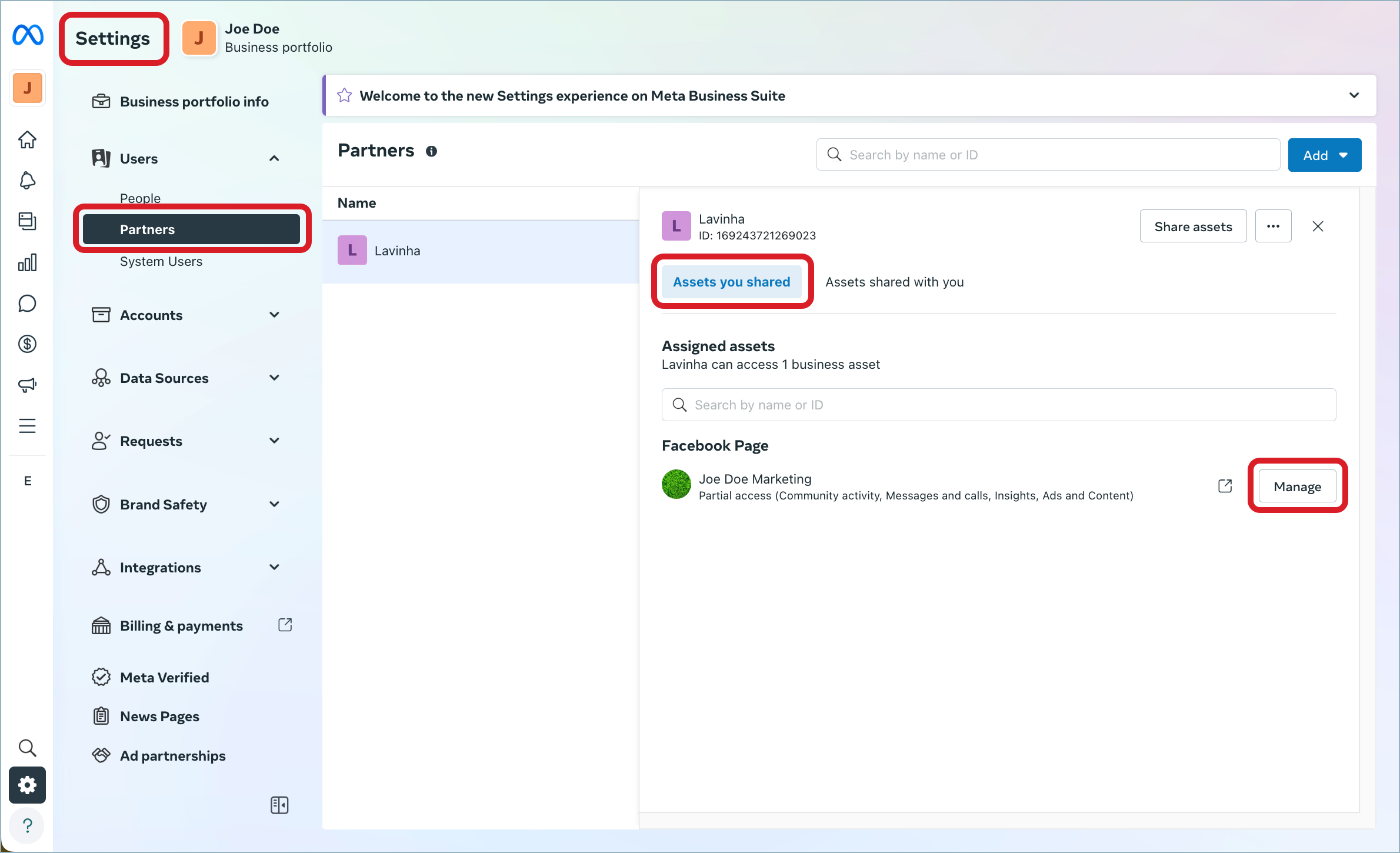The width and height of the screenshot is (1400, 853).
Task: Click the Search by name or ID field
Action: tap(999, 404)
